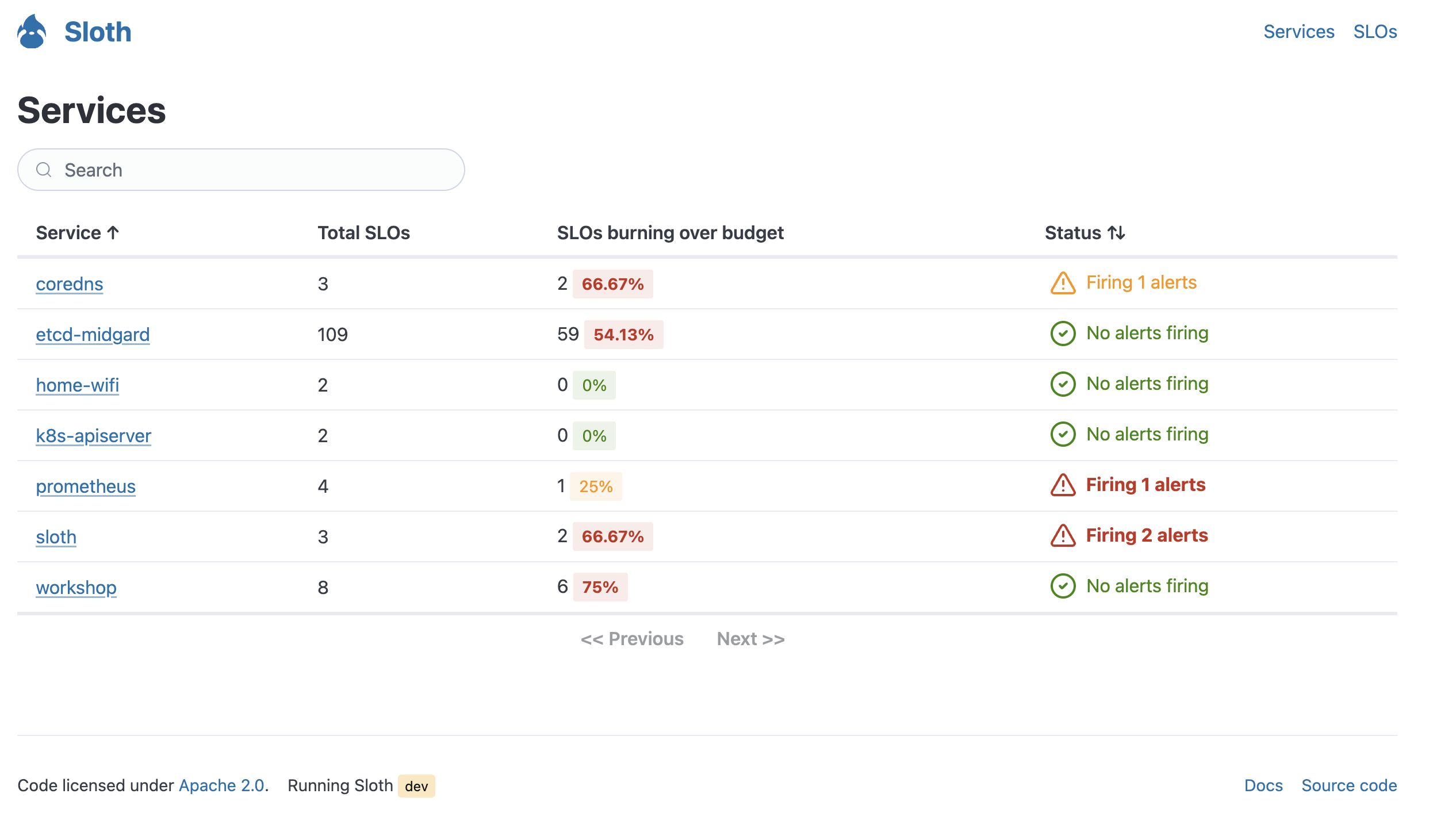Open the coredns service link

(69, 284)
